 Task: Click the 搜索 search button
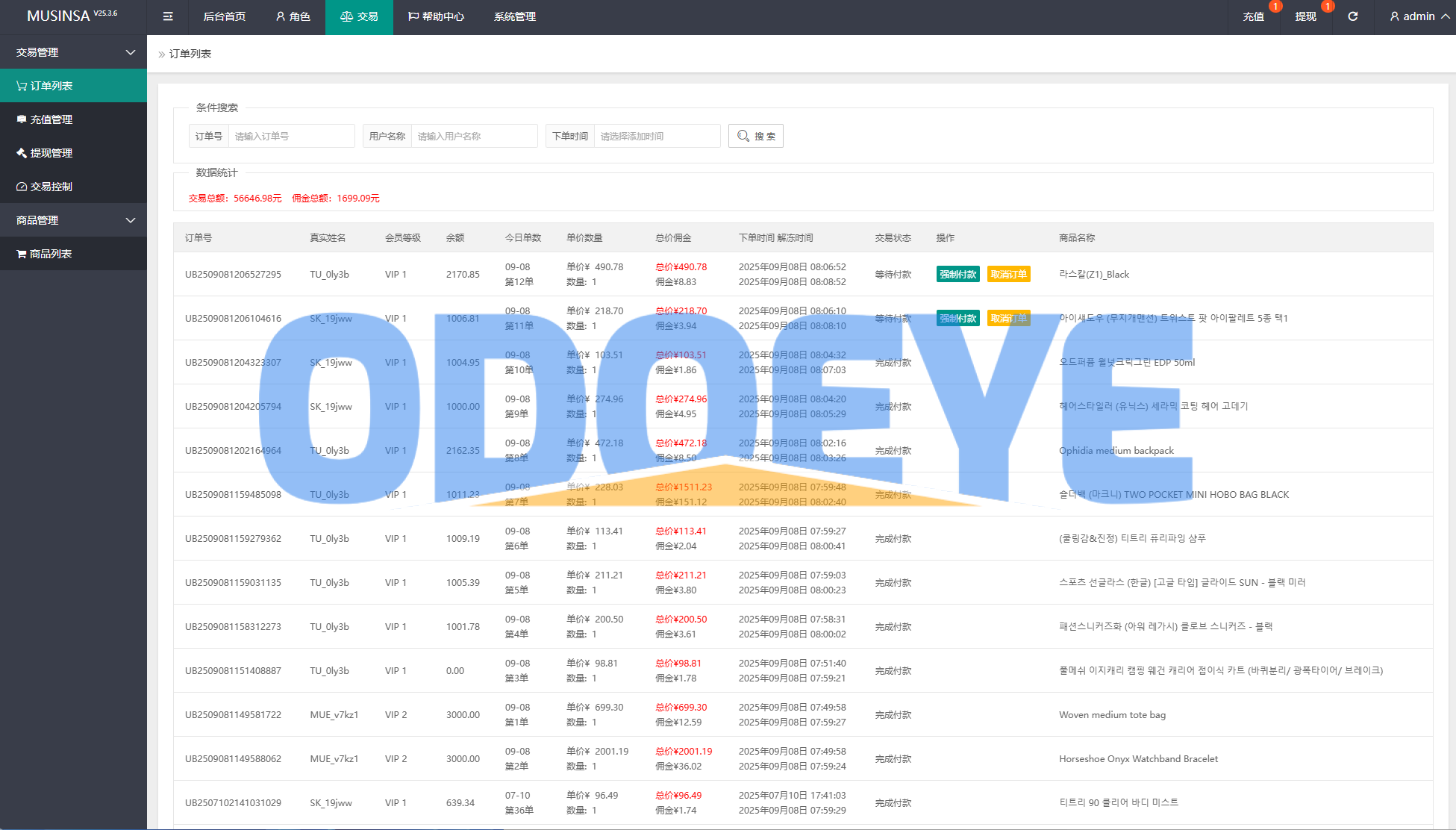point(755,136)
